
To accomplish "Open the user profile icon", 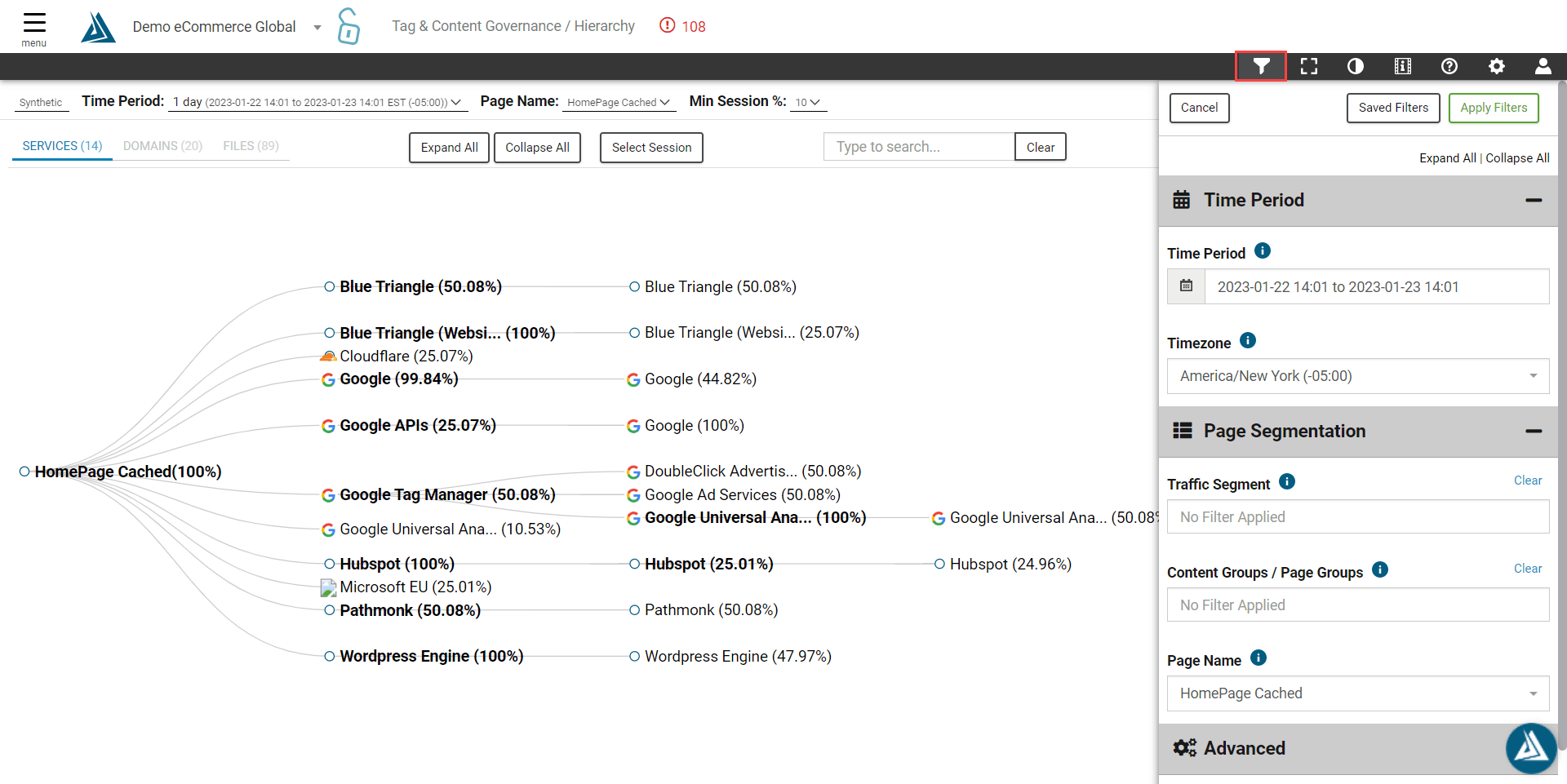I will click(1543, 66).
